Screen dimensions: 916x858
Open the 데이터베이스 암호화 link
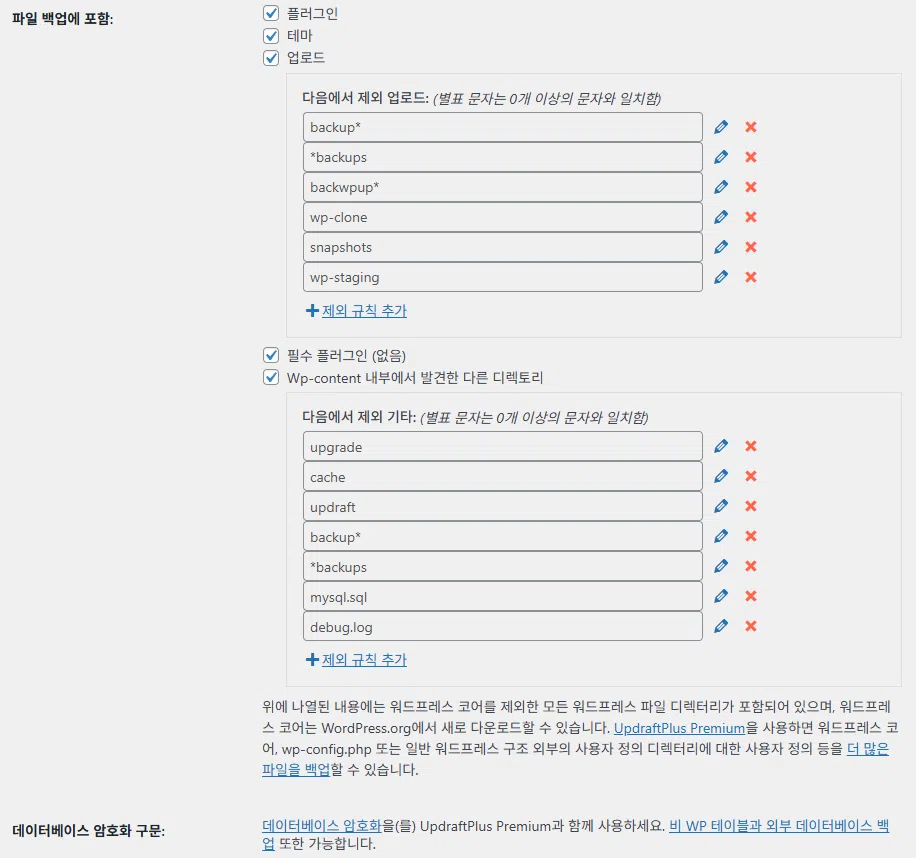tap(322, 826)
